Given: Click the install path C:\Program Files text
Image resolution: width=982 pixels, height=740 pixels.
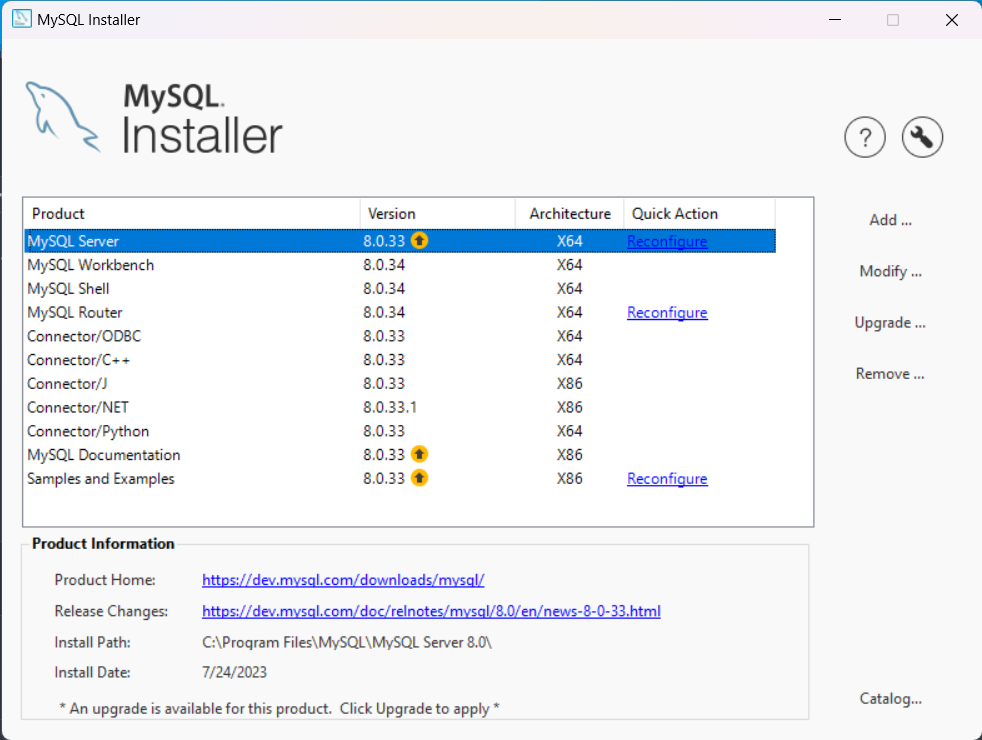Looking at the screenshot, I should (347, 642).
